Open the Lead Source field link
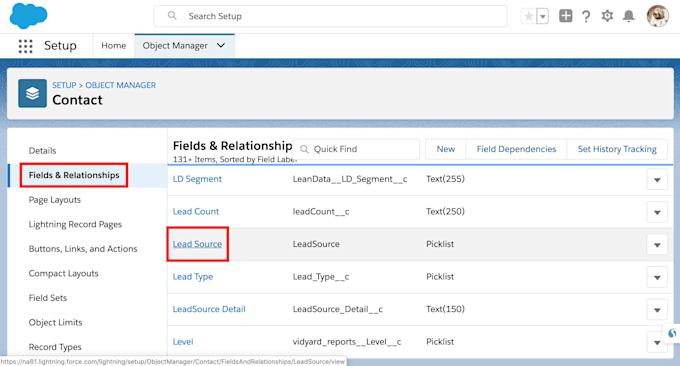 point(197,244)
